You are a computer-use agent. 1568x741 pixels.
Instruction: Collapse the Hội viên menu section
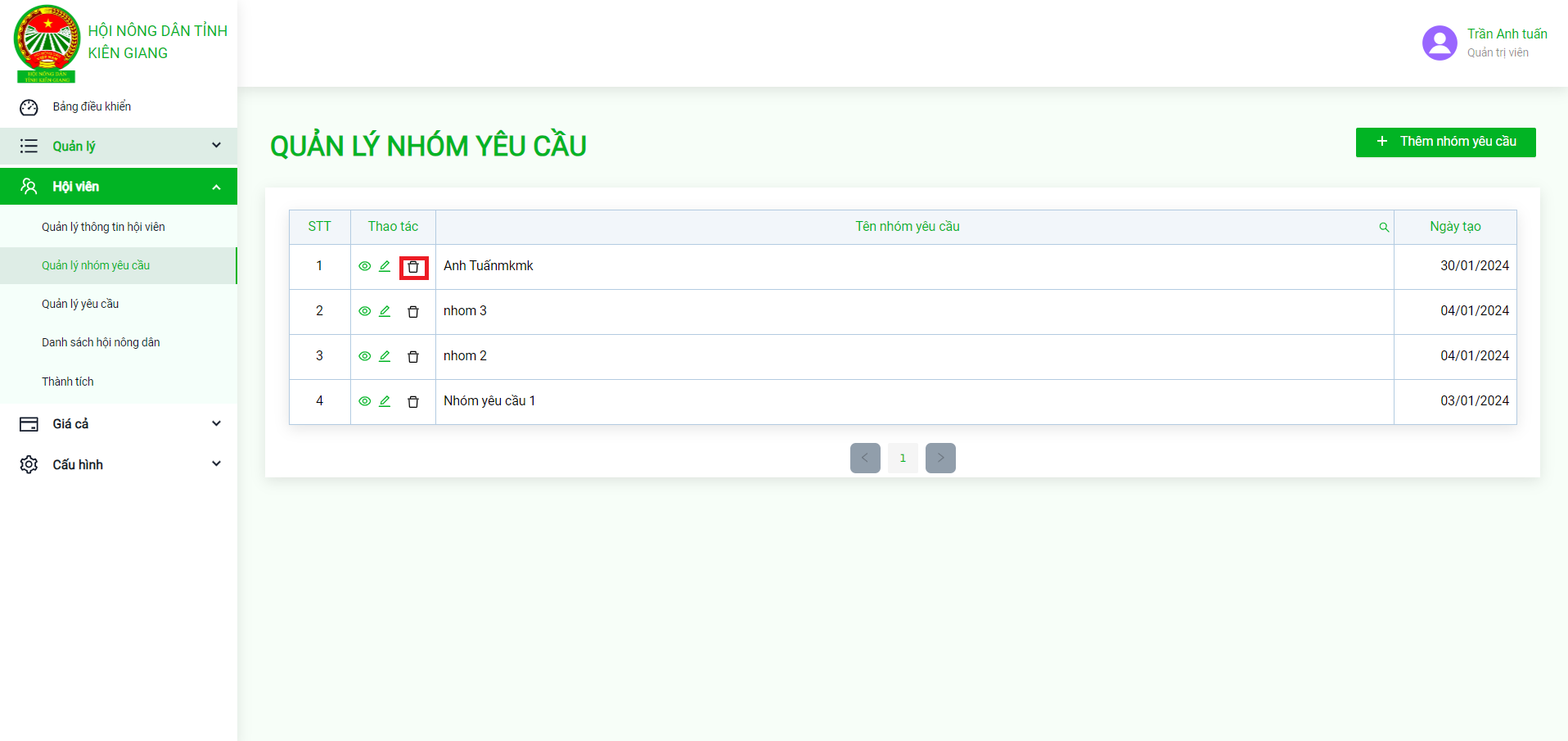coord(119,187)
